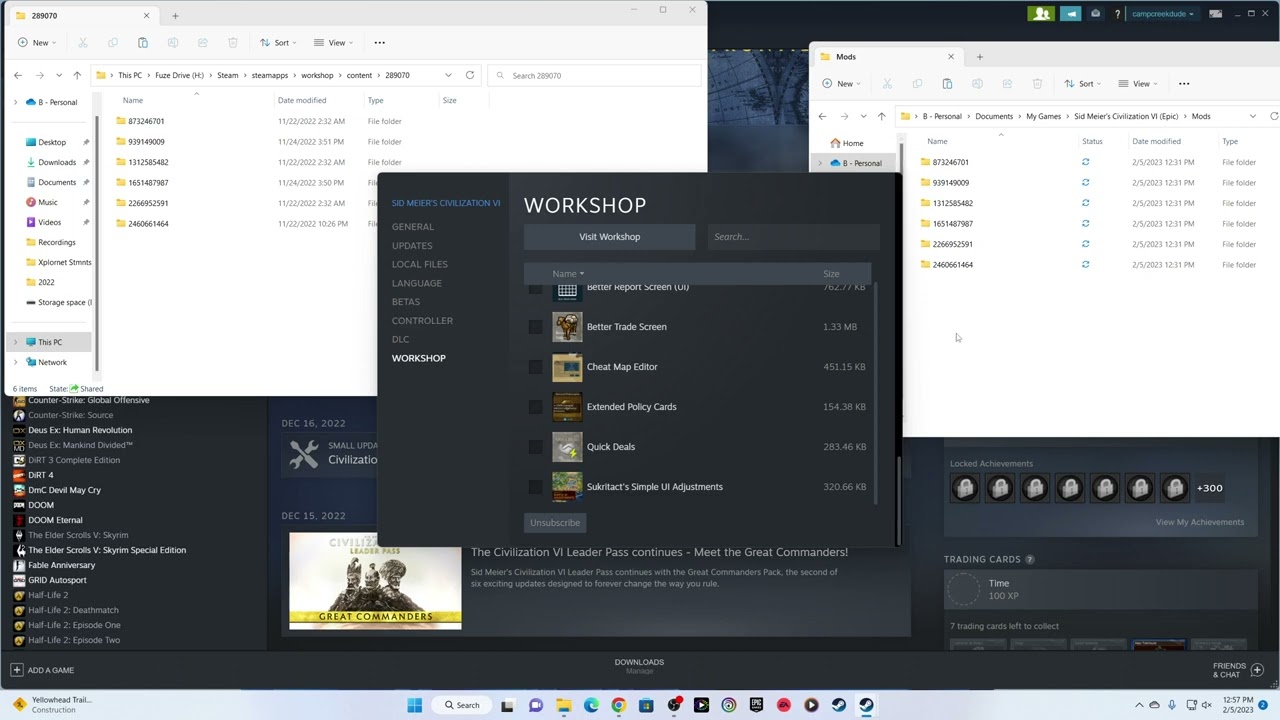The height and width of the screenshot is (720, 1280).
Task: Go up one level in 289070 window
Action: [x=77, y=75]
